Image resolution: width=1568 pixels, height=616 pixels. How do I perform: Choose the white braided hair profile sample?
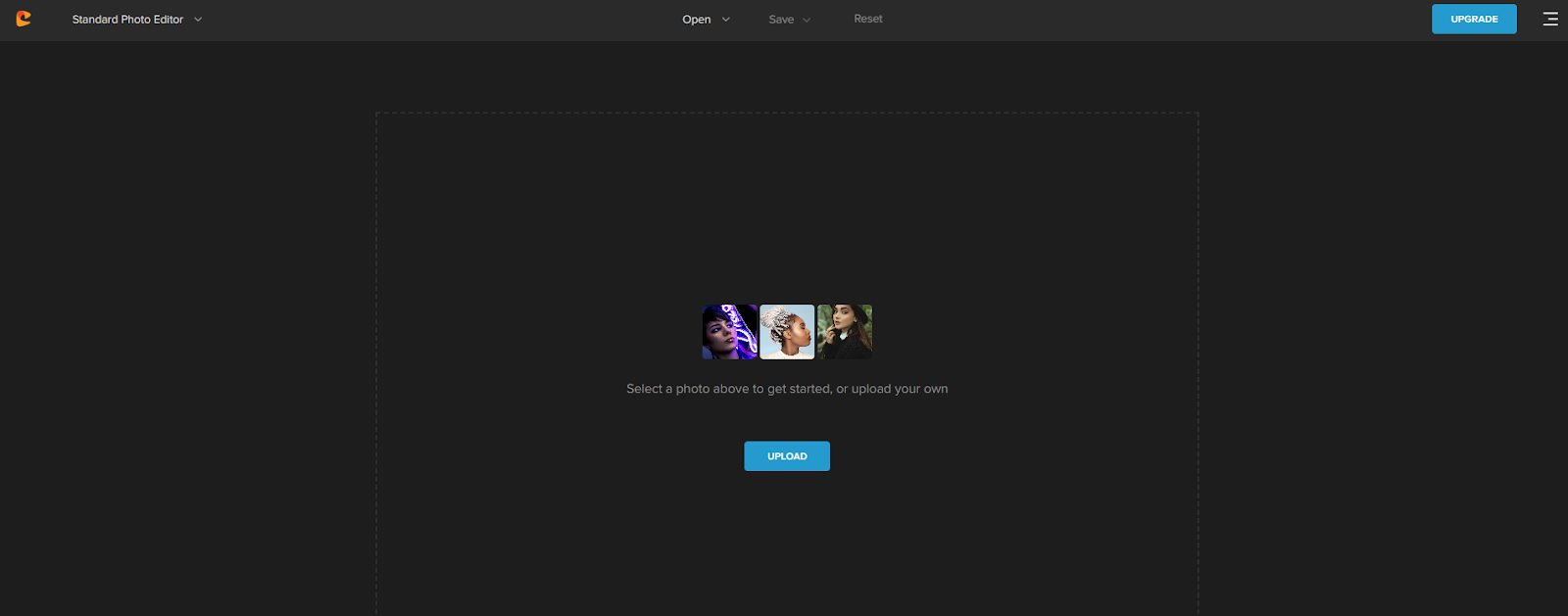787,332
